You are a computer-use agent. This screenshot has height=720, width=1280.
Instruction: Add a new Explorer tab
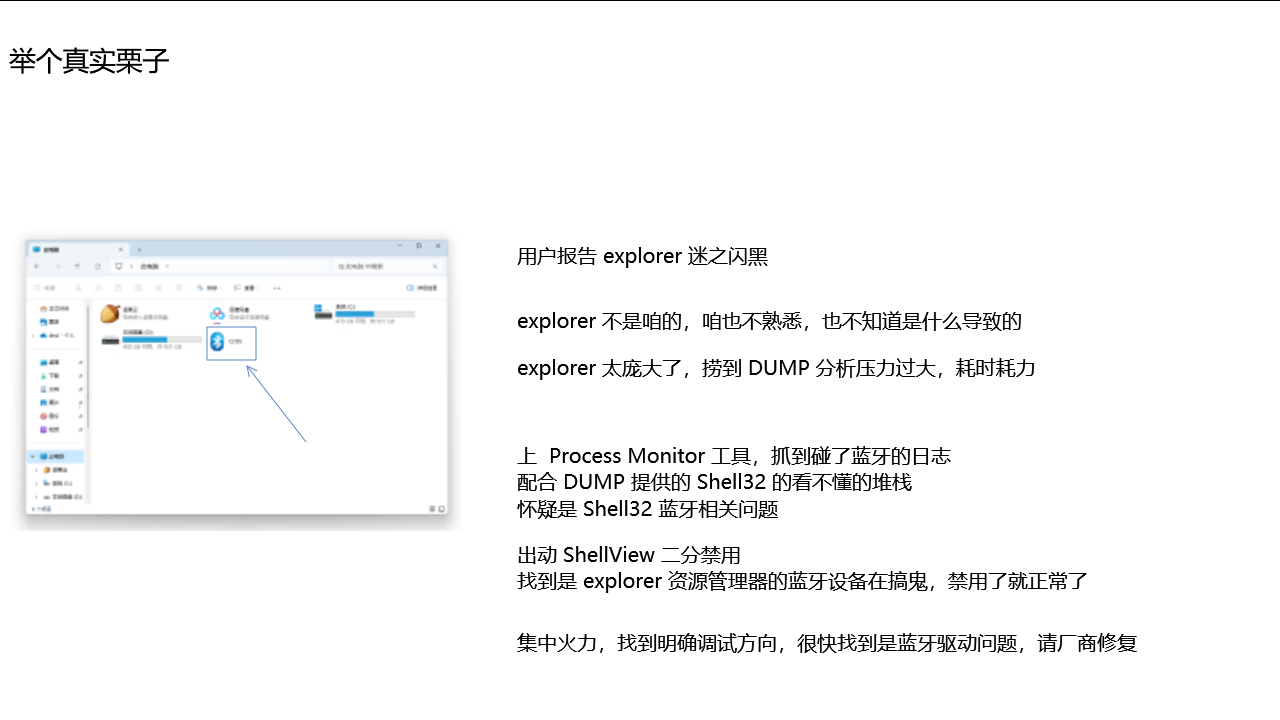(139, 248)
